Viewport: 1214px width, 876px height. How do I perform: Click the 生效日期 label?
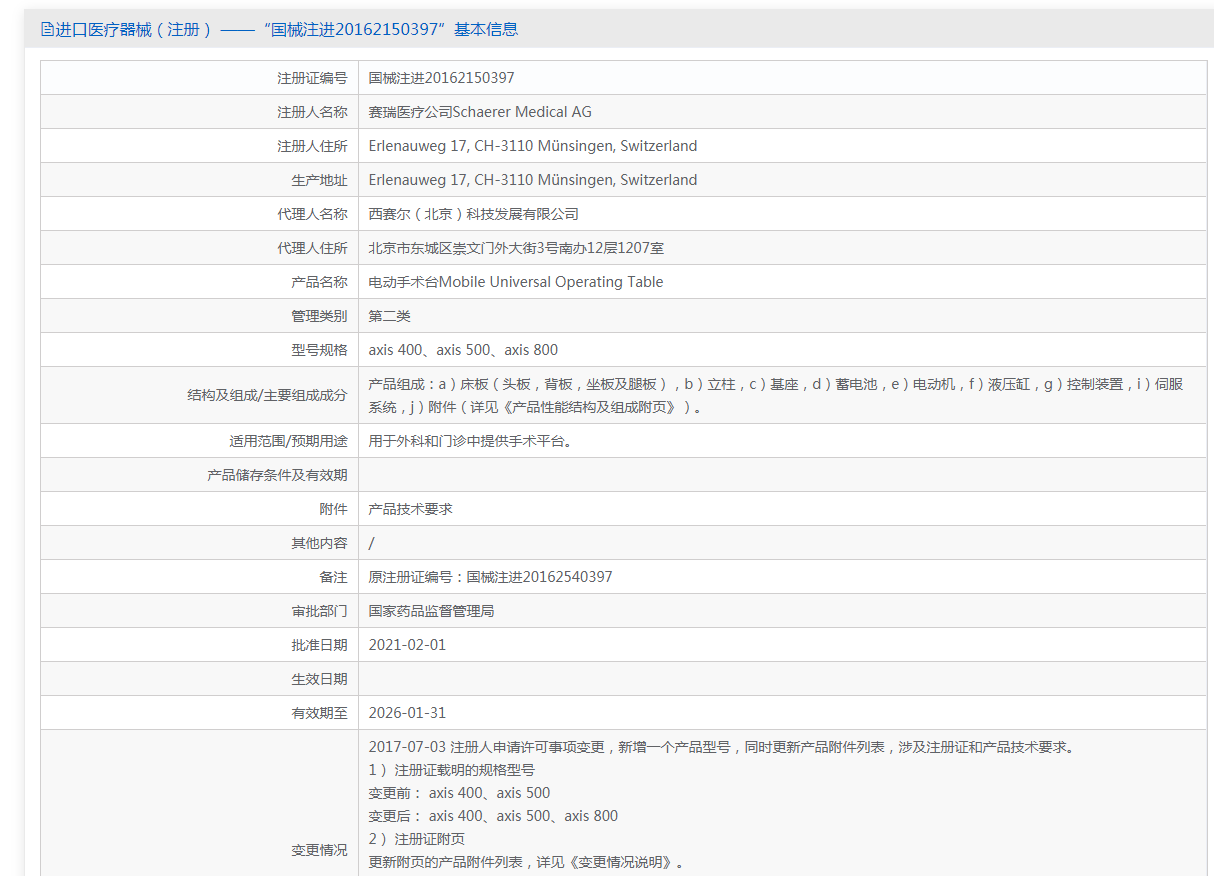click(x=319, y=679)
